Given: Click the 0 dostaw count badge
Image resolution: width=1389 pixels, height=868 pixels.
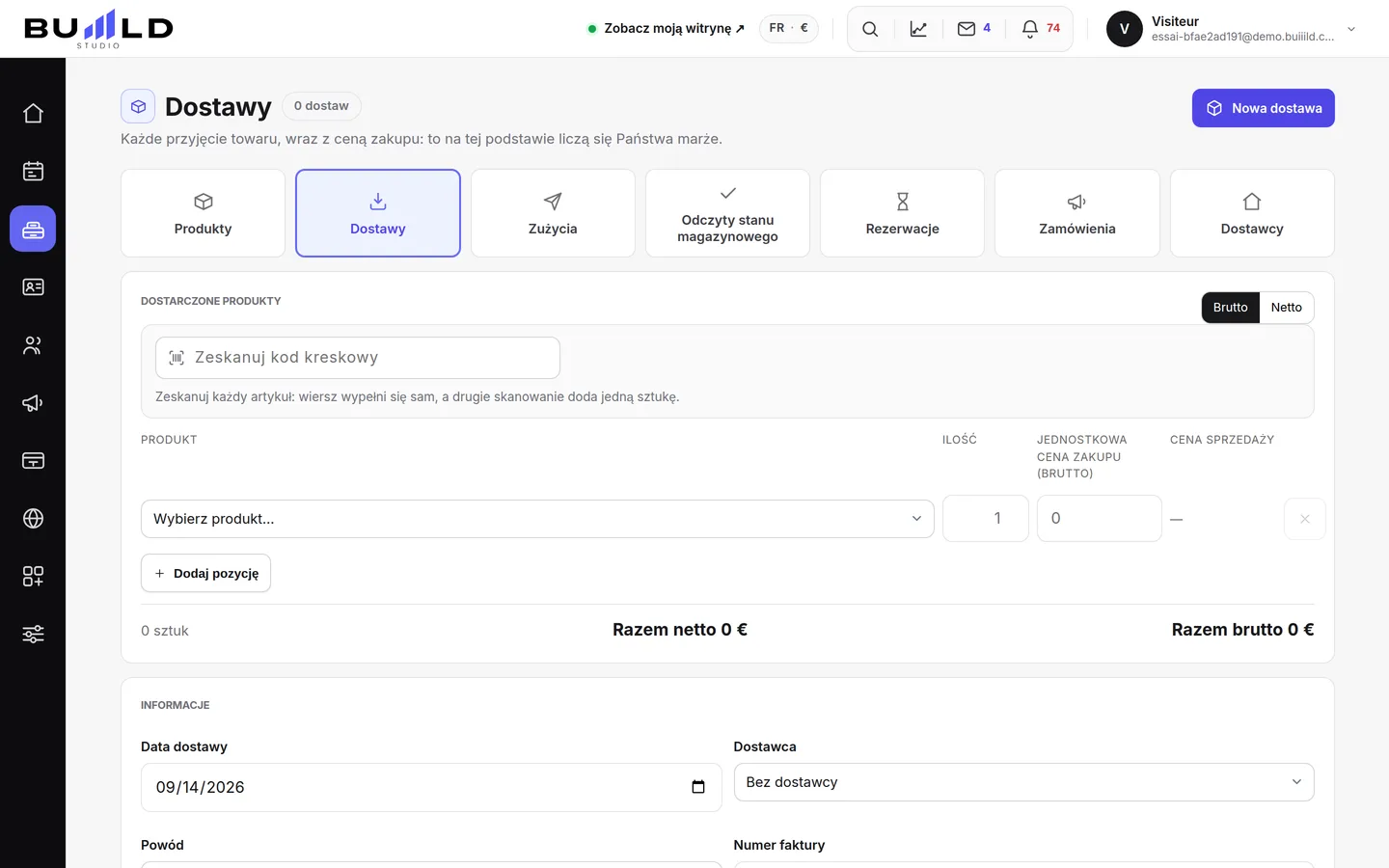Looking at the screenshot, I should click(321, 106).
